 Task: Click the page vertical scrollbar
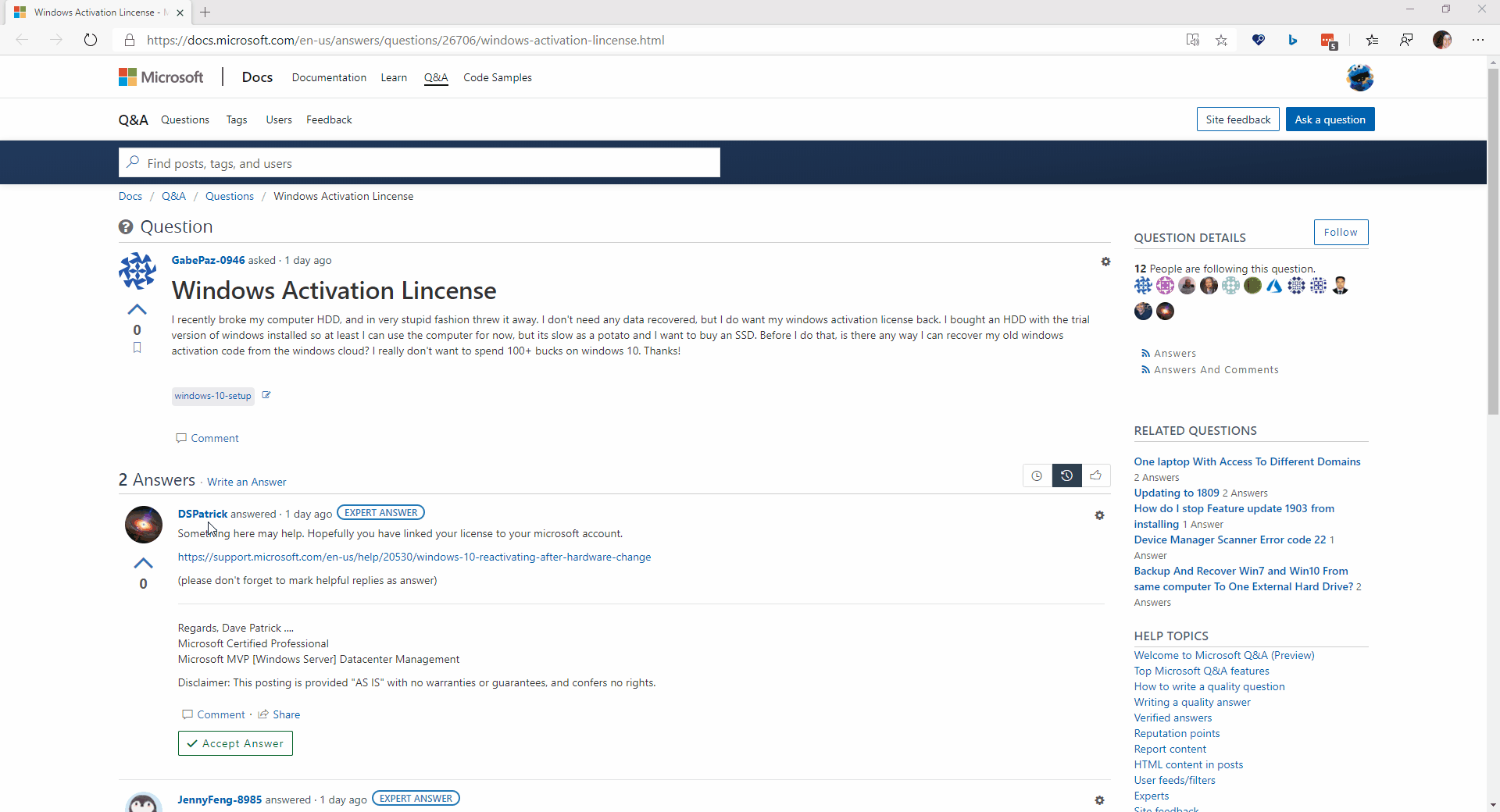pos(1493,242)
